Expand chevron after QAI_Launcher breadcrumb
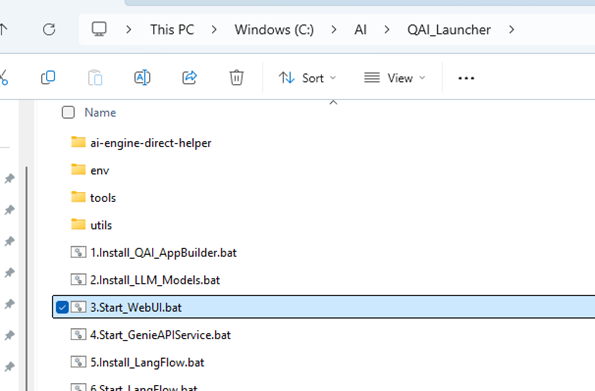595x391 pixels. click(x=512, y=29)
